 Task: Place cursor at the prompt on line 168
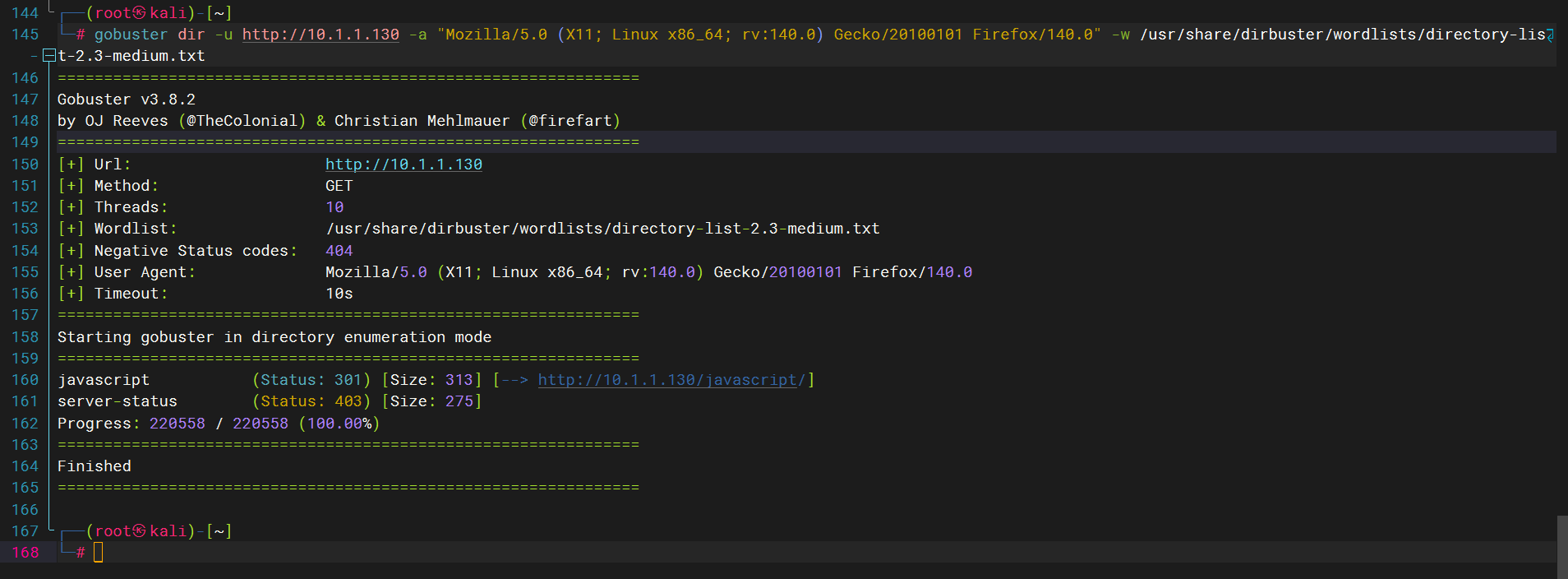[99, 553]
